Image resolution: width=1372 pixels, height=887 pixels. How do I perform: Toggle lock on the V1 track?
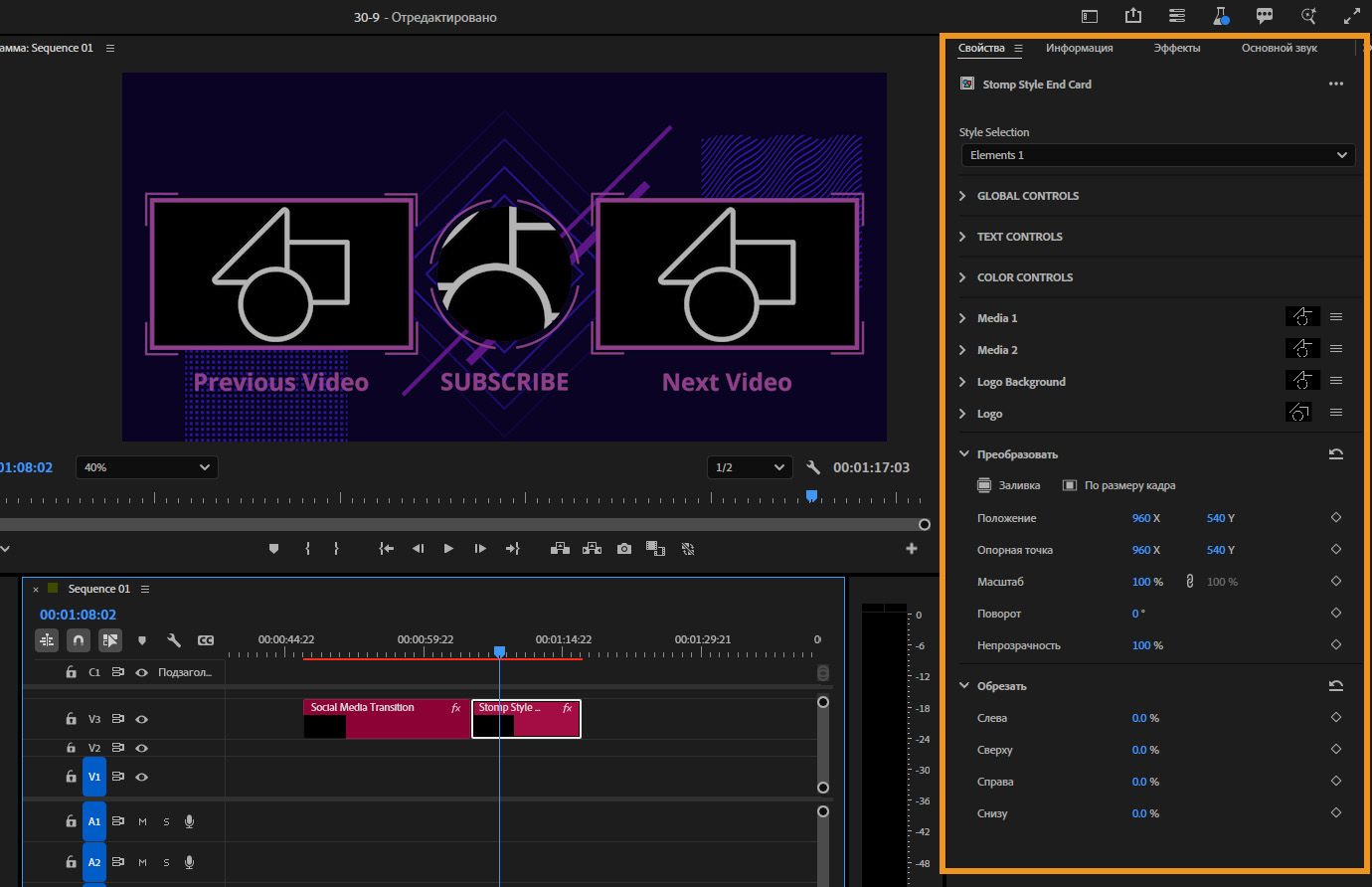click(71, 777)
